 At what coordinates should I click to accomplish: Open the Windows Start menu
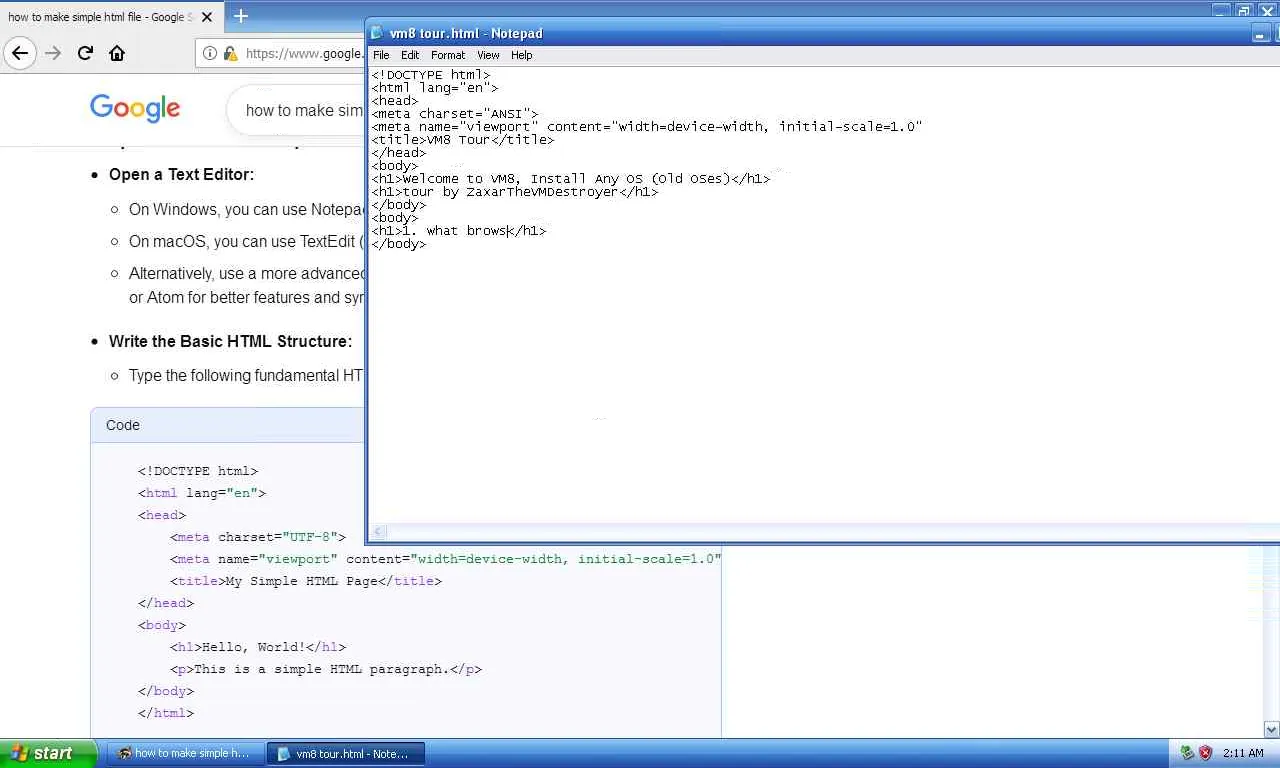(x=49, y=753)
